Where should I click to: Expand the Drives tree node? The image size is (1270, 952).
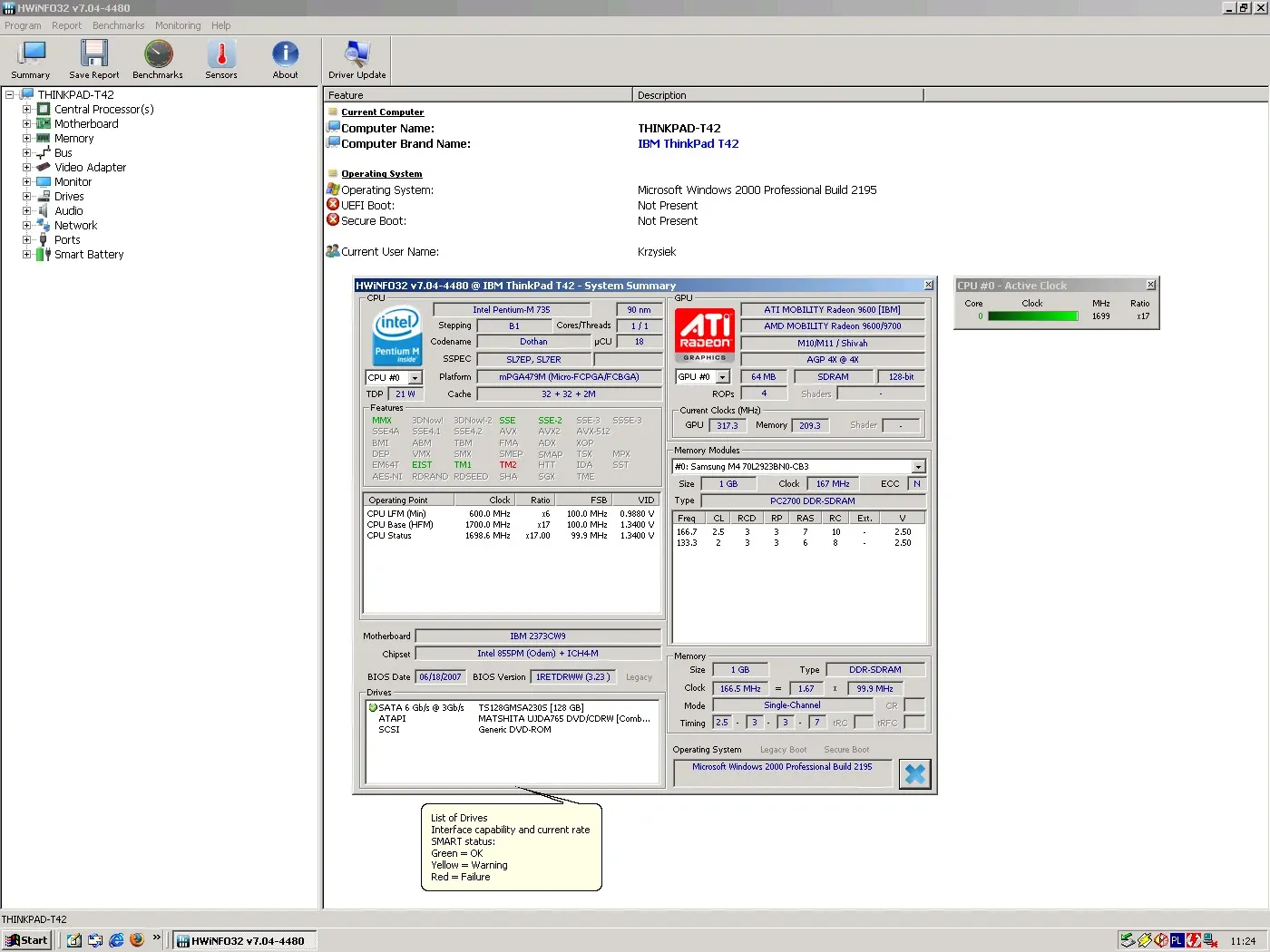[x=26, y=196]
